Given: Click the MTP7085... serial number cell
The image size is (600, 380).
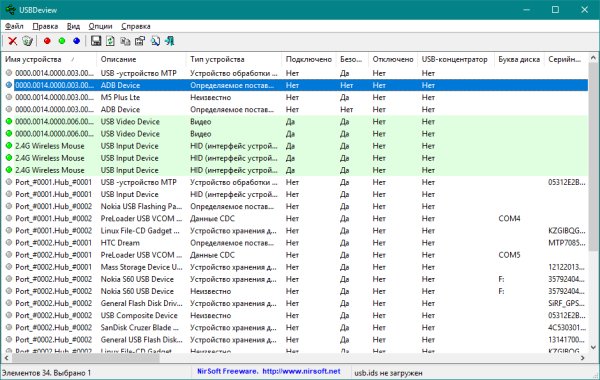Looking at the screenshot, I should tap(567, 243).
